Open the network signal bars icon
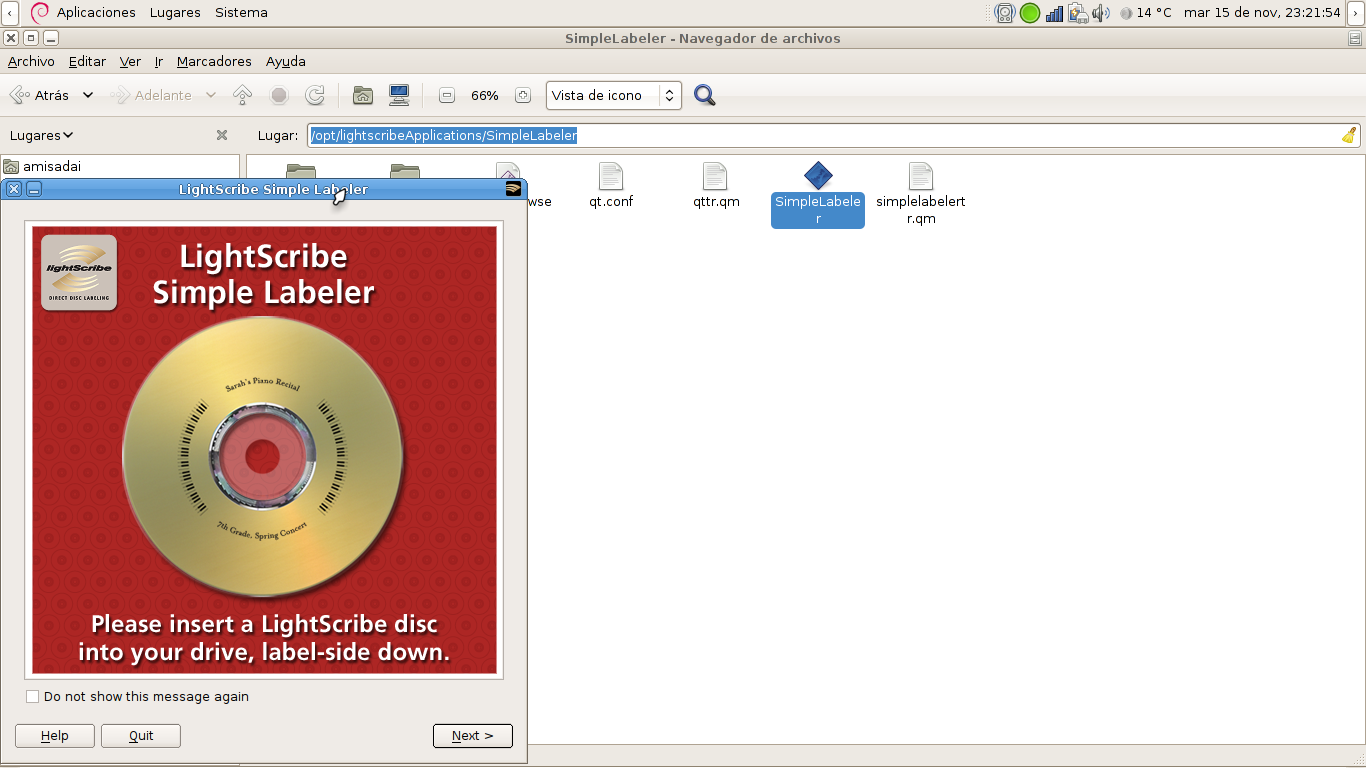Viewport: 1366px width, 768px height. coord(1055,13)
